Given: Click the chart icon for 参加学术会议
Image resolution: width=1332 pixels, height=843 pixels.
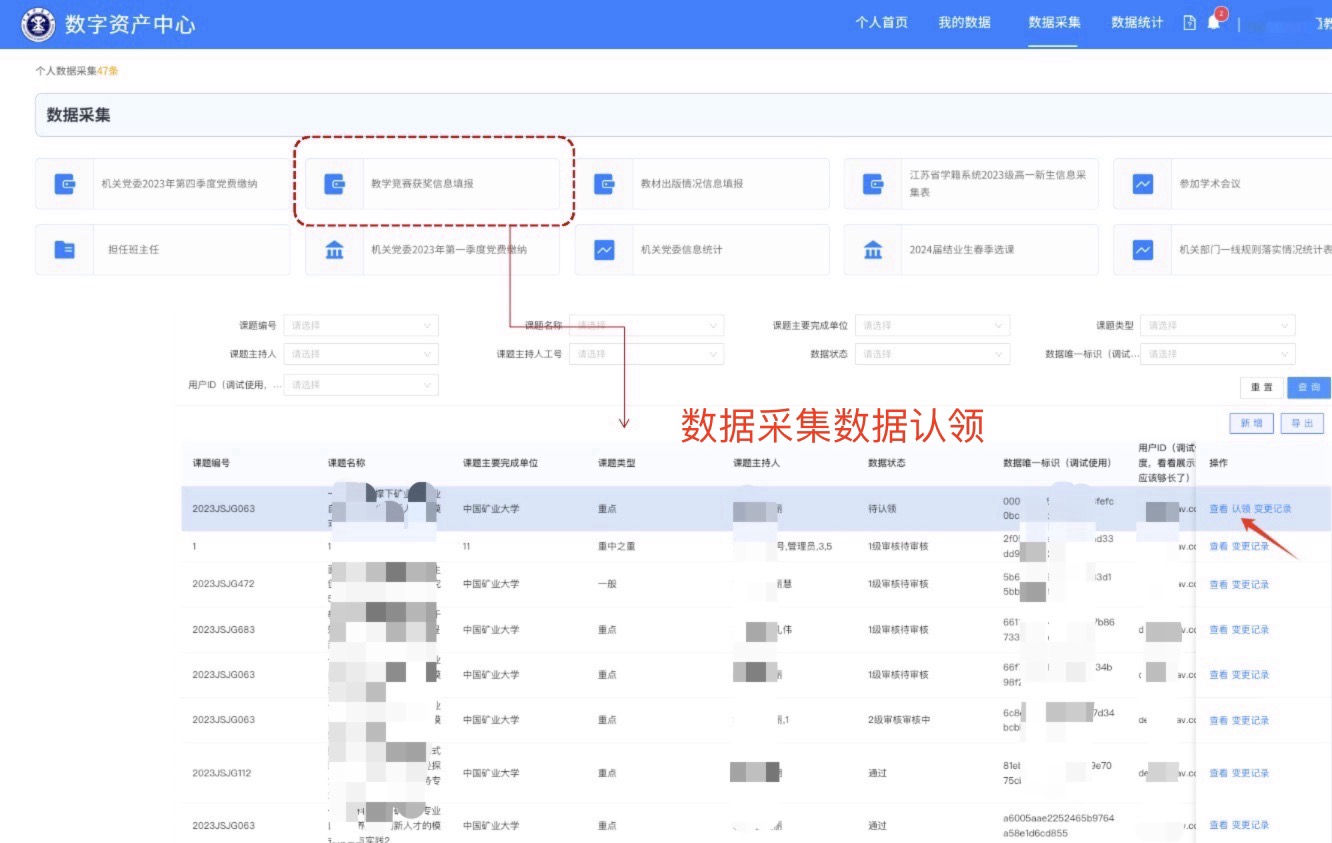Looking at the screenshot, I should click(x=1143, y=184).
